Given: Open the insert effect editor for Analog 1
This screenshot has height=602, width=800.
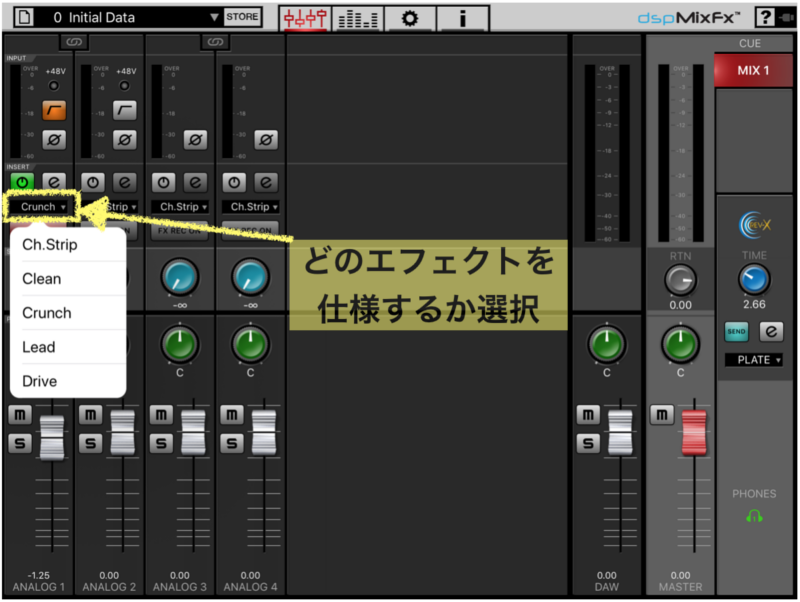Looking at the screenshot, I should click(54, 182).
